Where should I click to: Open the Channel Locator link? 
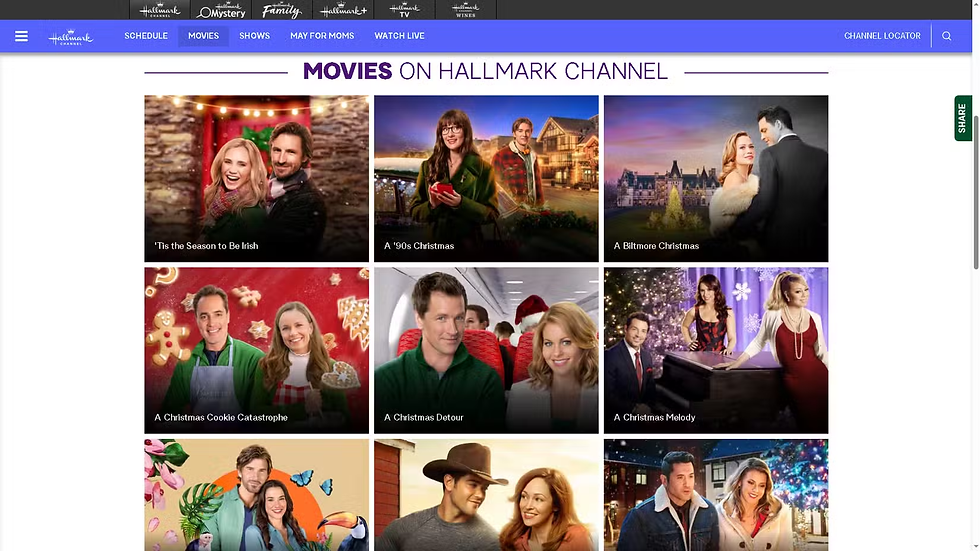tap(882, 36)
